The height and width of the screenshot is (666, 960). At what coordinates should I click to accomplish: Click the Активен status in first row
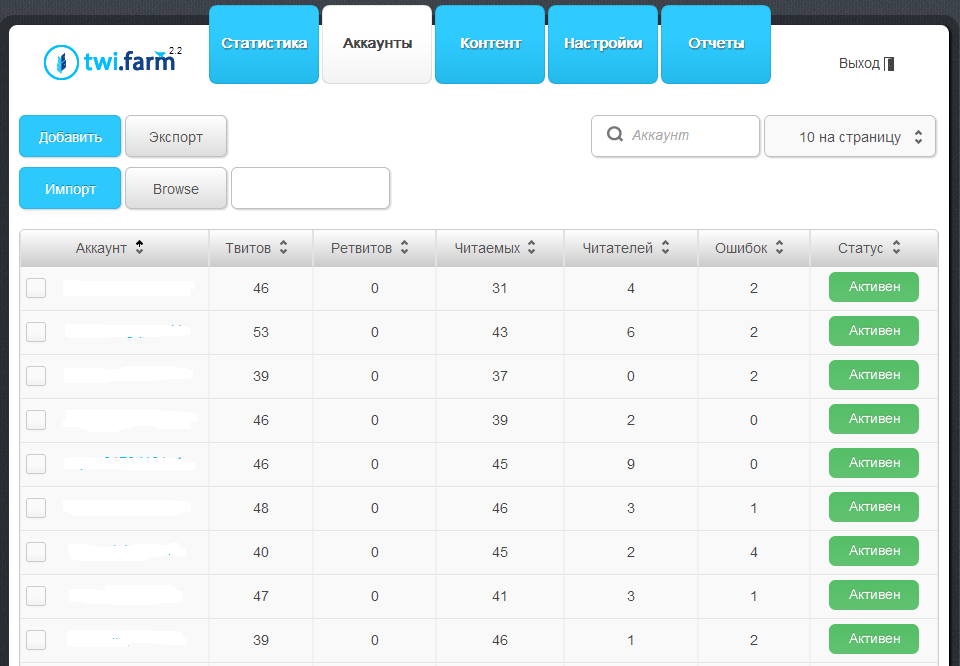click(873, 287)
